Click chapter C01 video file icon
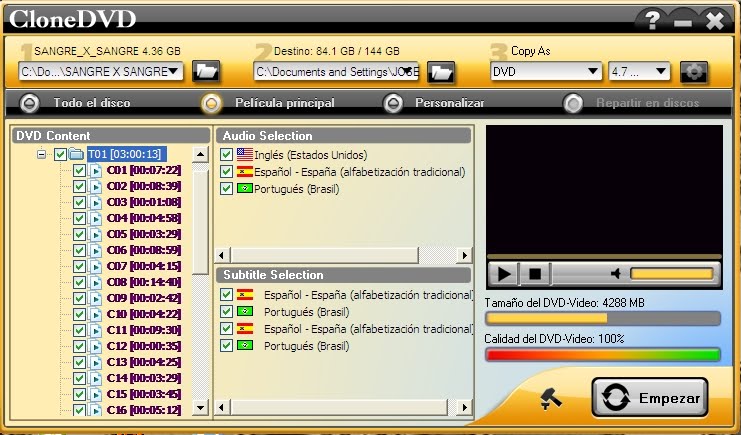The image size is (741, 435). [x=96, y=170]
